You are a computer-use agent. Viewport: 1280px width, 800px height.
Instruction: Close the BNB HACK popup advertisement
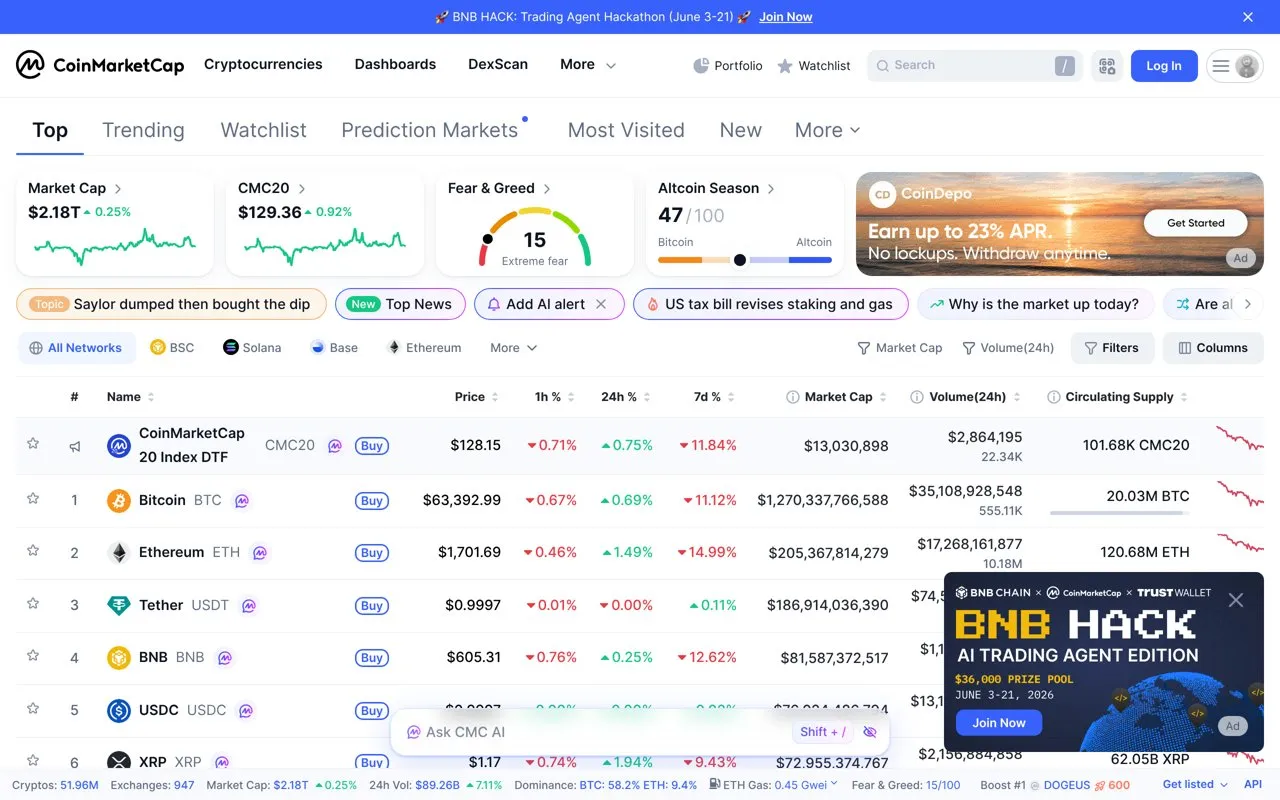1236,600
